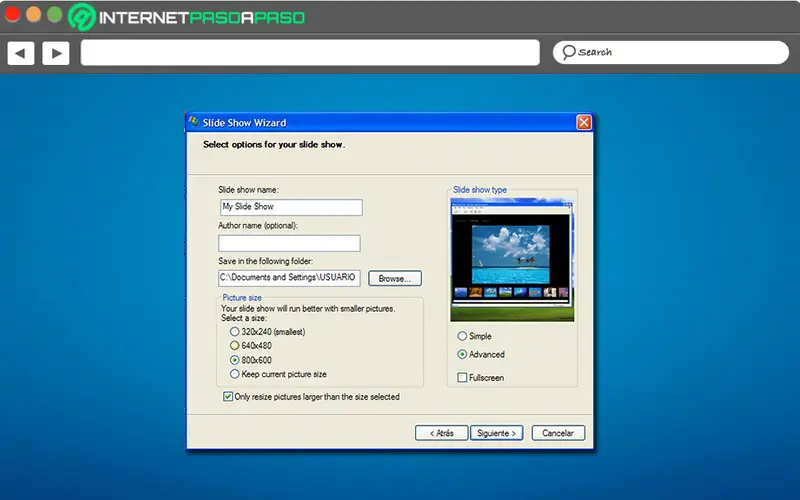
Task: Click the "Author name (optional):" label
Action: click(x=258, y=225)
